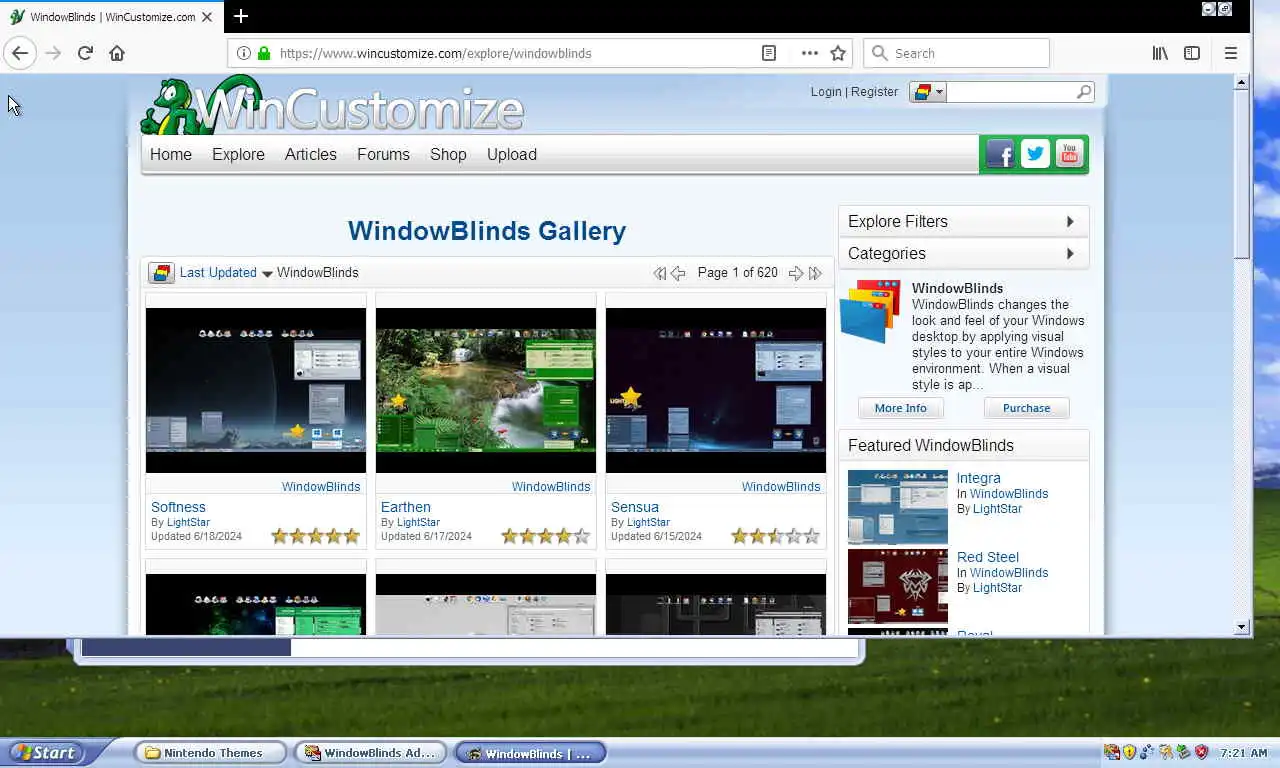Click the Register link
Viewport: 1280px width, 768px height.
(x=874, y=92)
